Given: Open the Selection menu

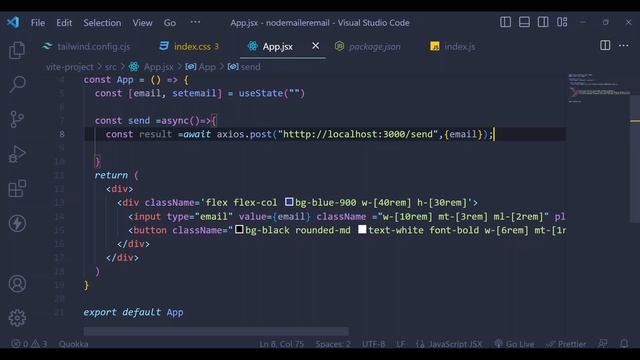Looking at the screenshot, I should [x=102, y=23].
